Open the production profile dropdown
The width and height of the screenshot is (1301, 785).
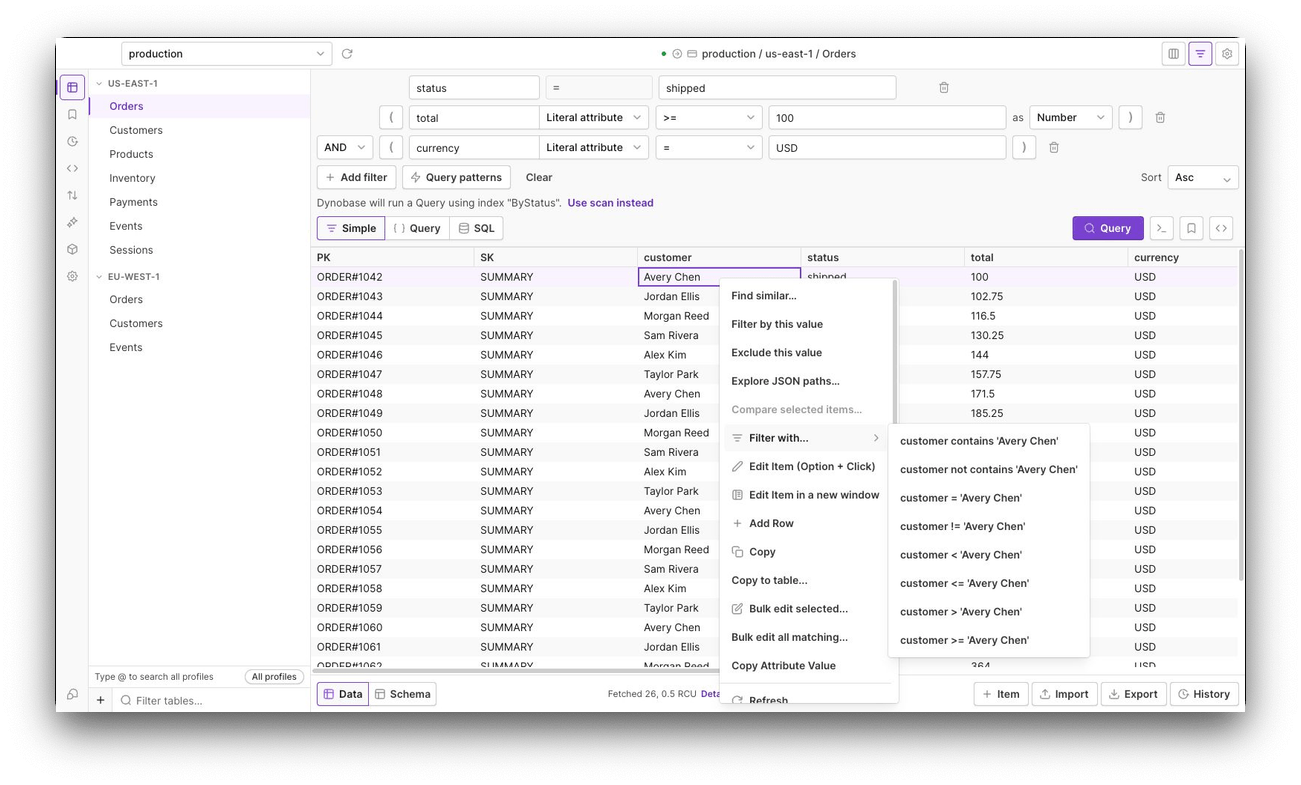pos(226,54)
